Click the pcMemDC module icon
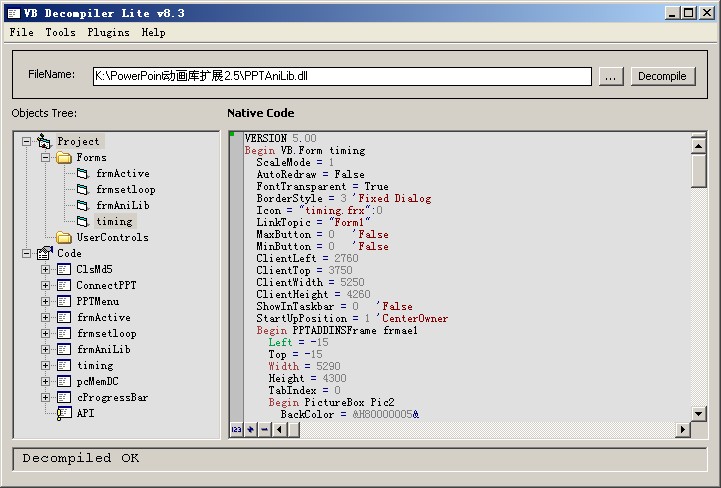Viewport: 721px width, 488px height. click(64, 381)
